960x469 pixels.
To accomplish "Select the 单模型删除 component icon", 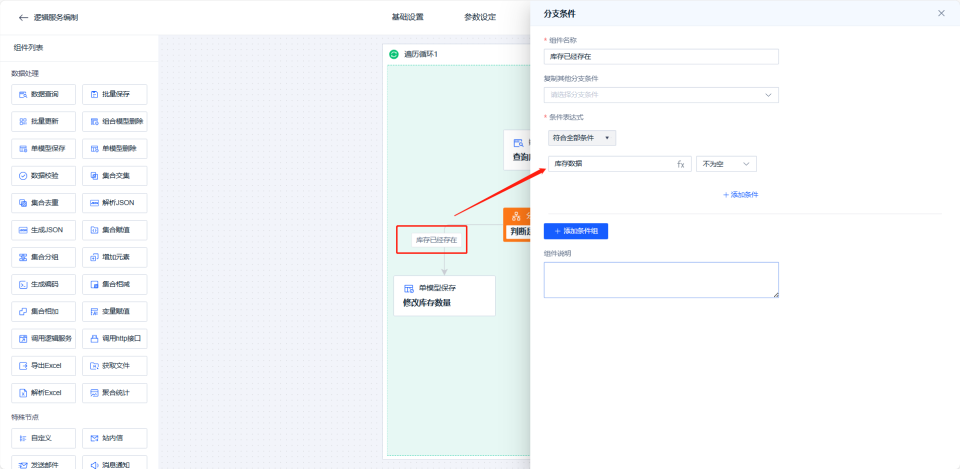I will click(94, 149).
